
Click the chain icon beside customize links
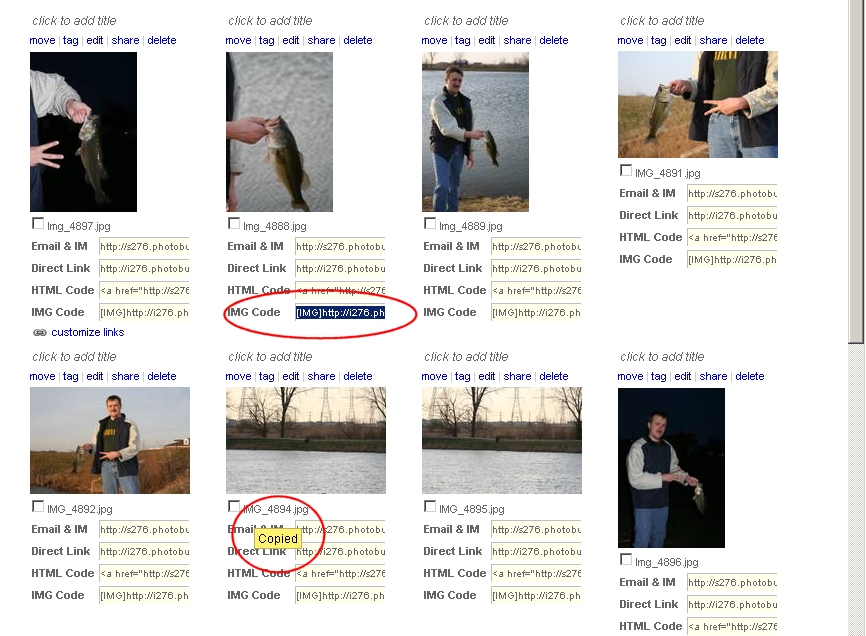pos(40,332)
